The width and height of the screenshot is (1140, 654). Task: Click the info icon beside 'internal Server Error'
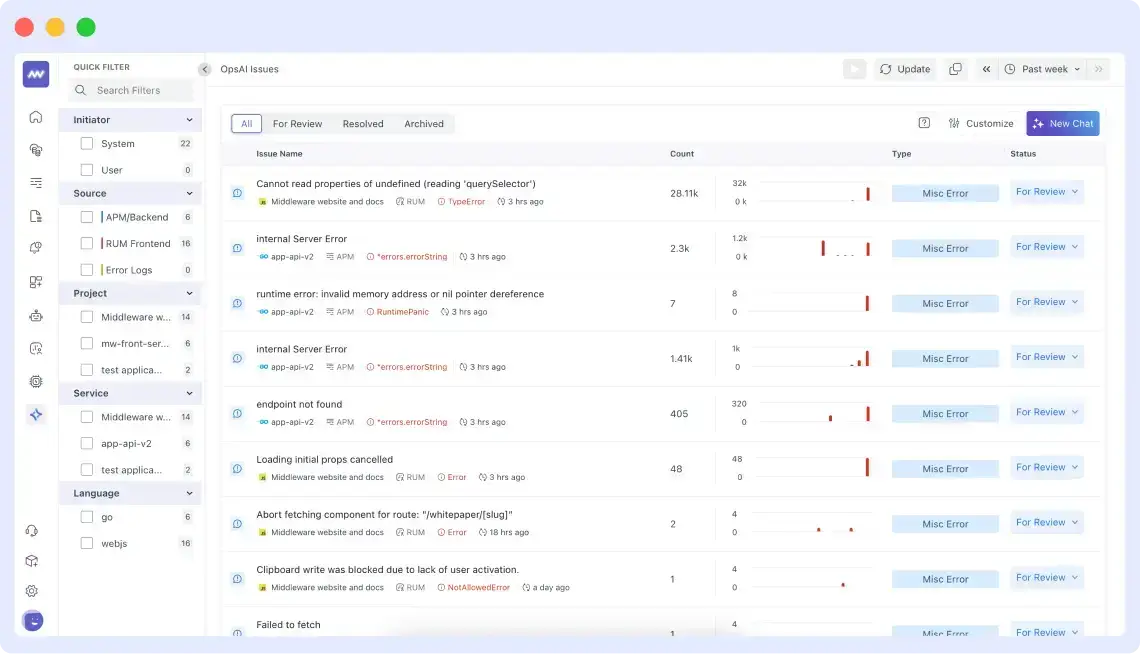tap(237, 246)
